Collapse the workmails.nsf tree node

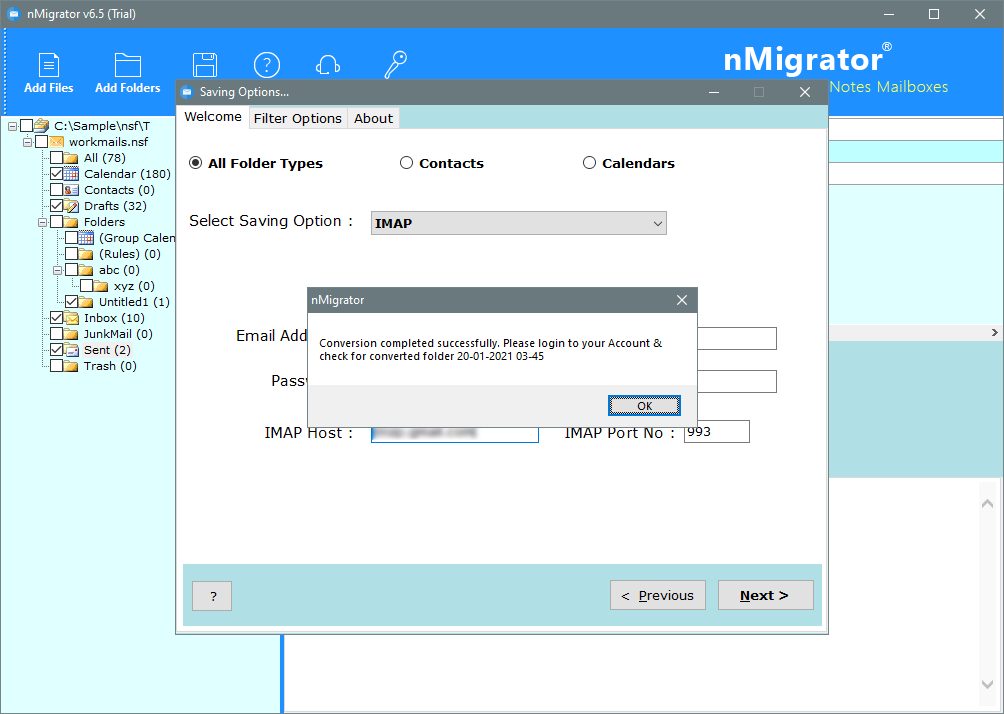click(28, 142)
